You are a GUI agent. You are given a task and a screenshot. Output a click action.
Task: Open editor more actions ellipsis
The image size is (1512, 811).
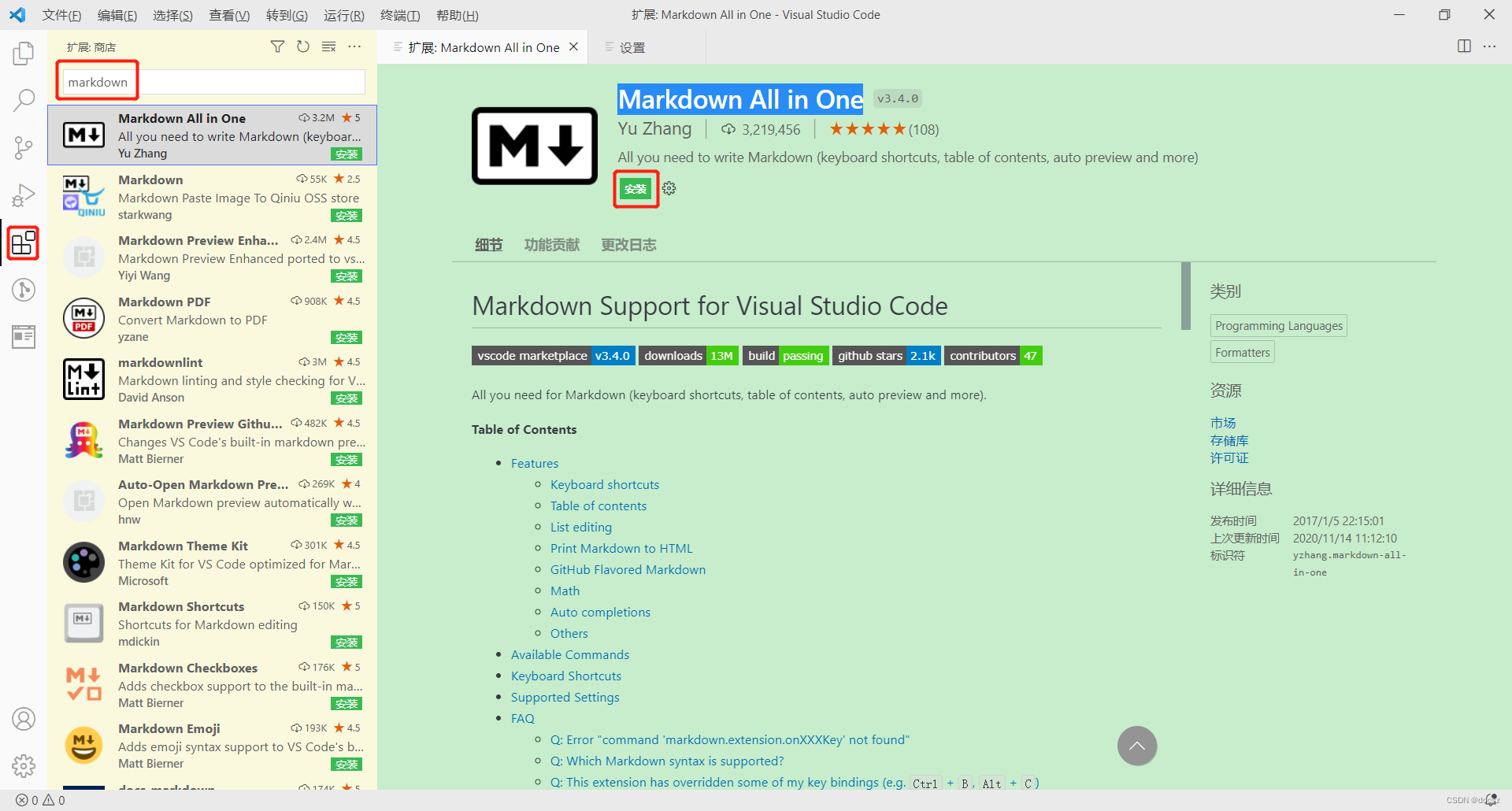[1489, 46]
